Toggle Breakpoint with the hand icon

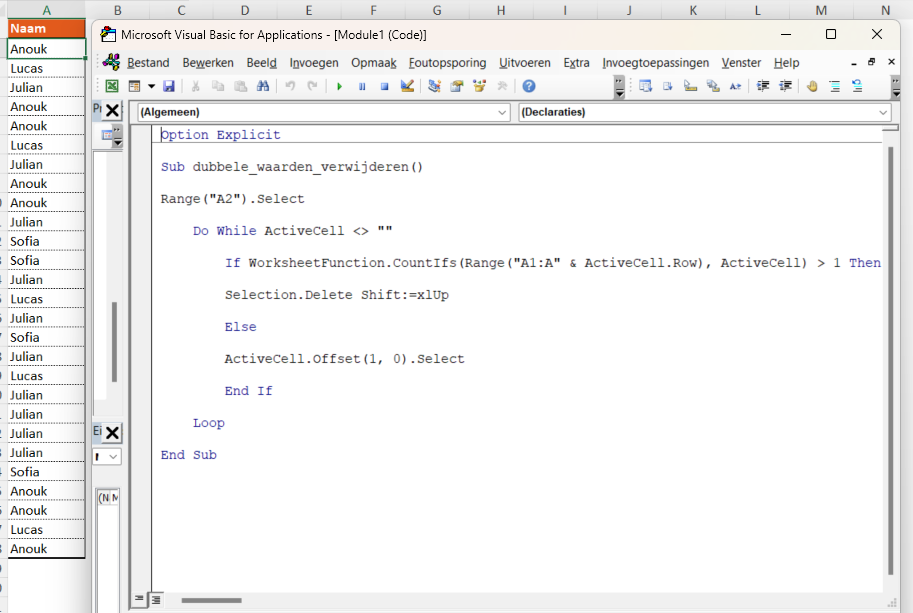(x=812, y=86)
